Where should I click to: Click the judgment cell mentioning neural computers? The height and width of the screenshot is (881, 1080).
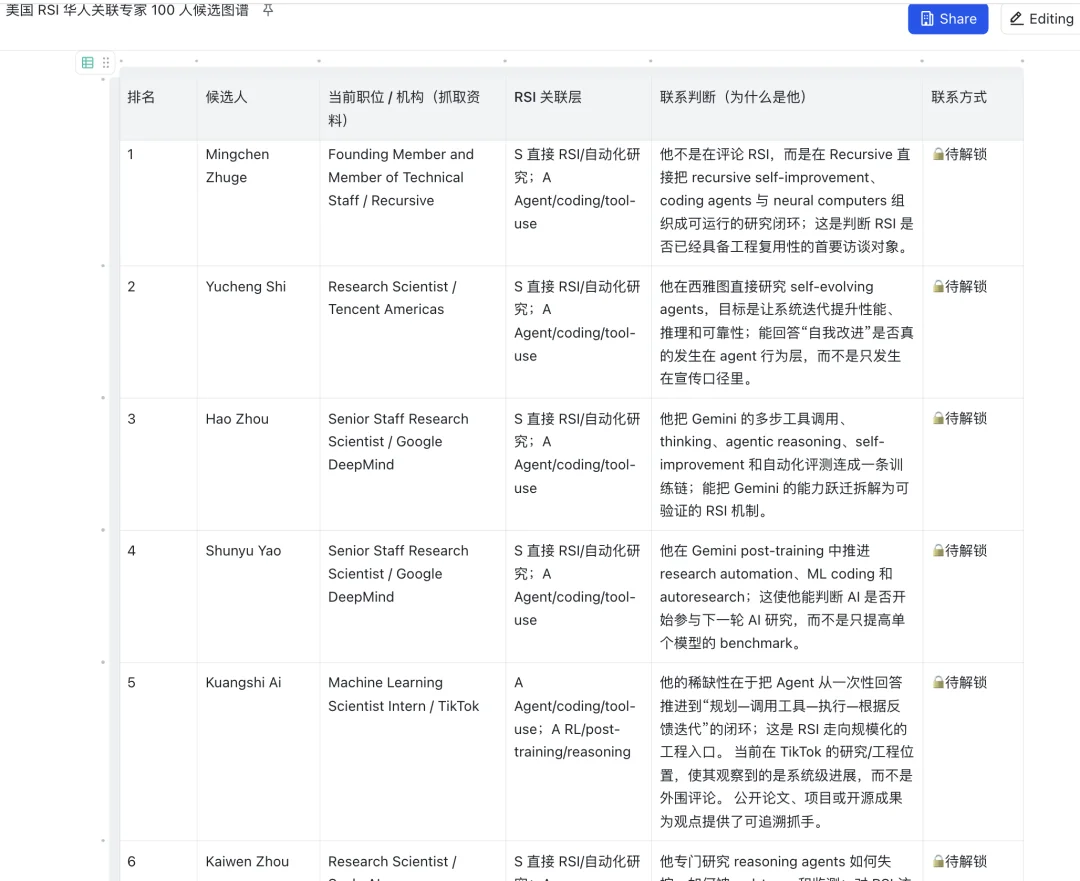coord(787,203)
